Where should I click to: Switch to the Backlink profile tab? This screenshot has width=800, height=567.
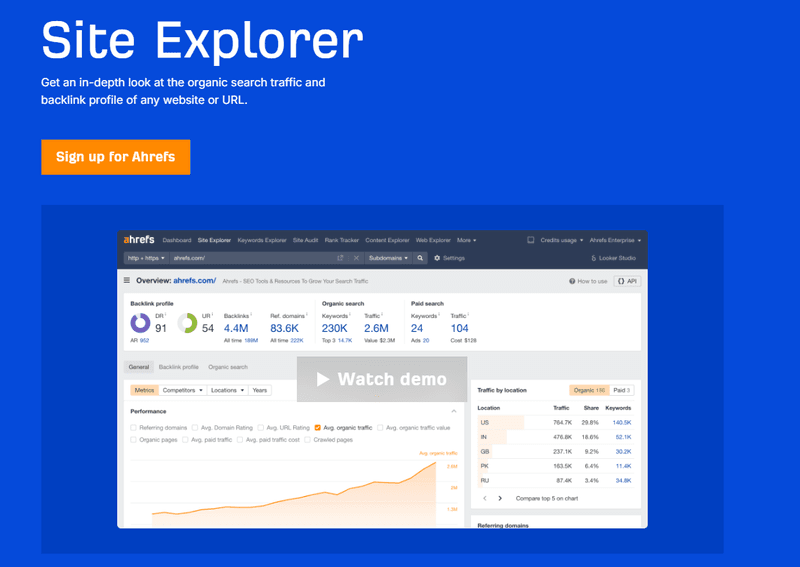178,367
